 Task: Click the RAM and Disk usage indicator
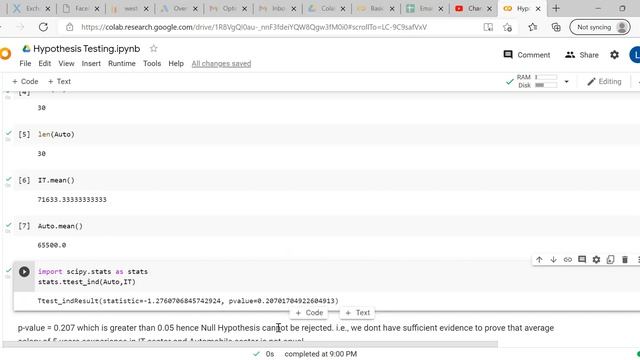pos(536,81)
